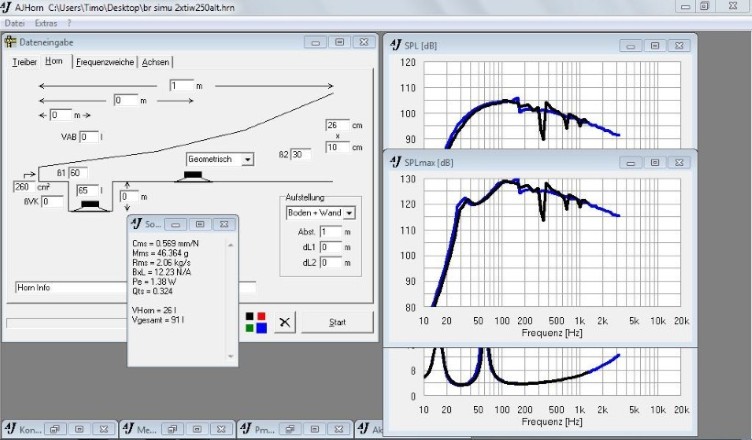Close the Dateneingabe window
The width and height of the screenshot is (752, 440).
[x=364, y=42]
